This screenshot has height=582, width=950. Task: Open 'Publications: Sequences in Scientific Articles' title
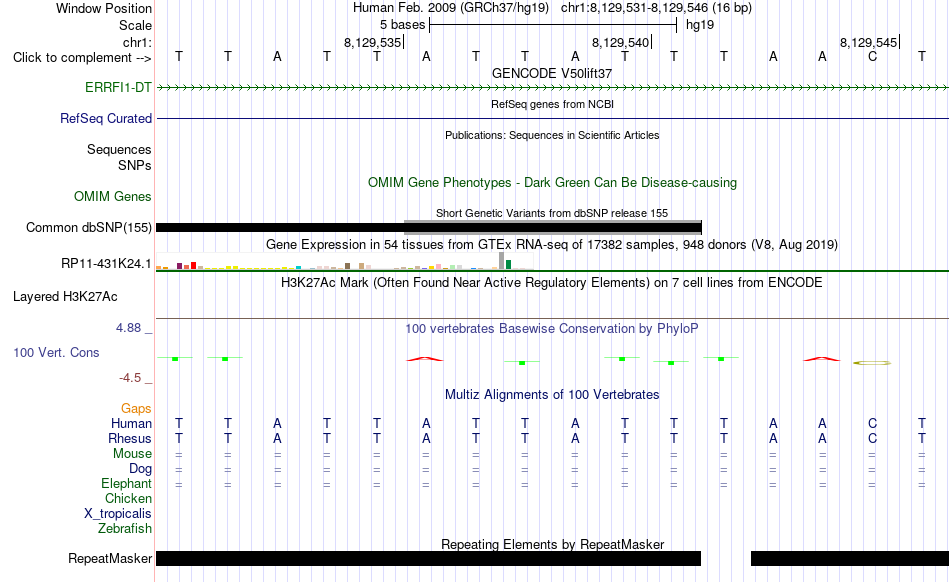tap(552, 135)
